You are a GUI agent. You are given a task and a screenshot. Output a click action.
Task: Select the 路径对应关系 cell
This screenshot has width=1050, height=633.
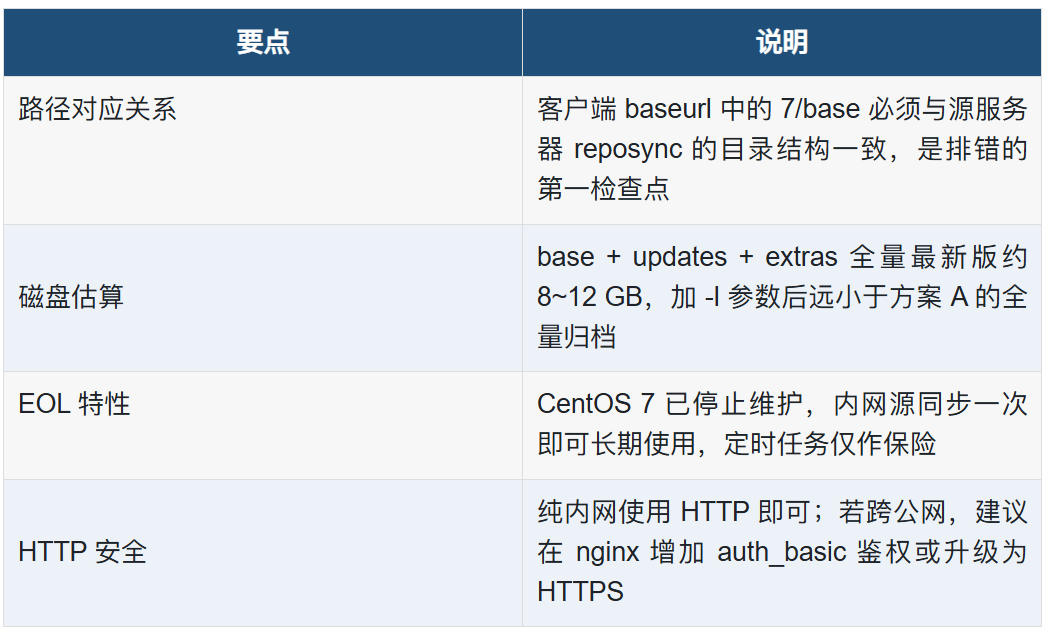click(262, 150)
